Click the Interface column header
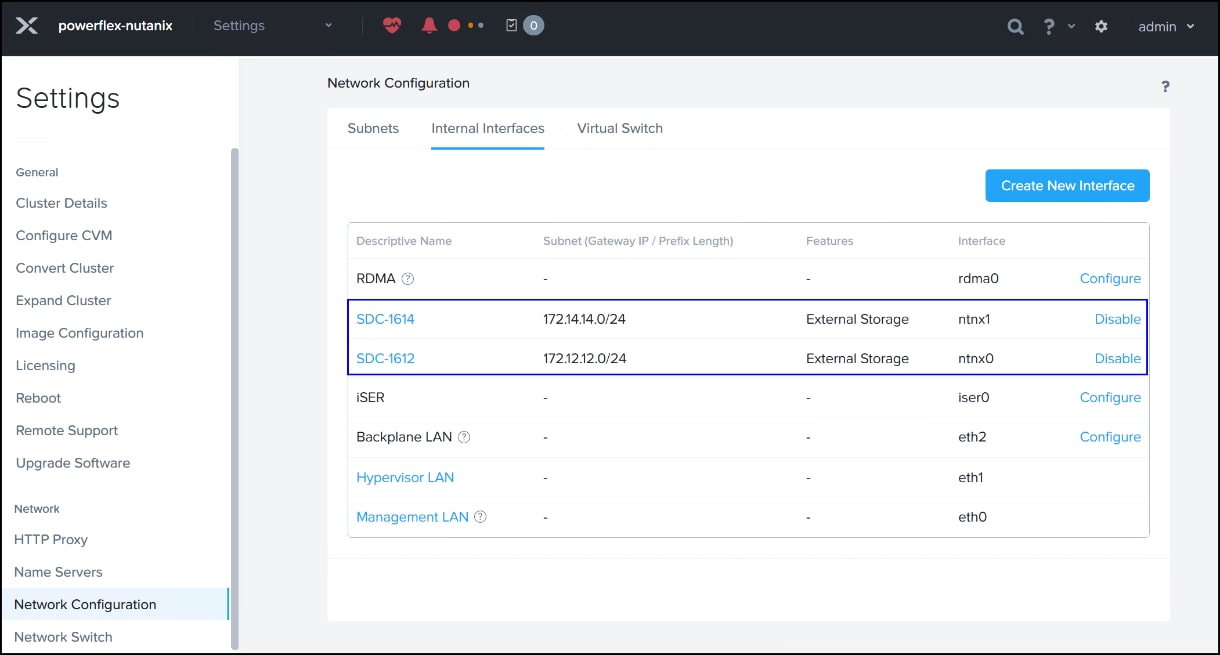This screenshot has width=1220, height=655. (981, 241)
